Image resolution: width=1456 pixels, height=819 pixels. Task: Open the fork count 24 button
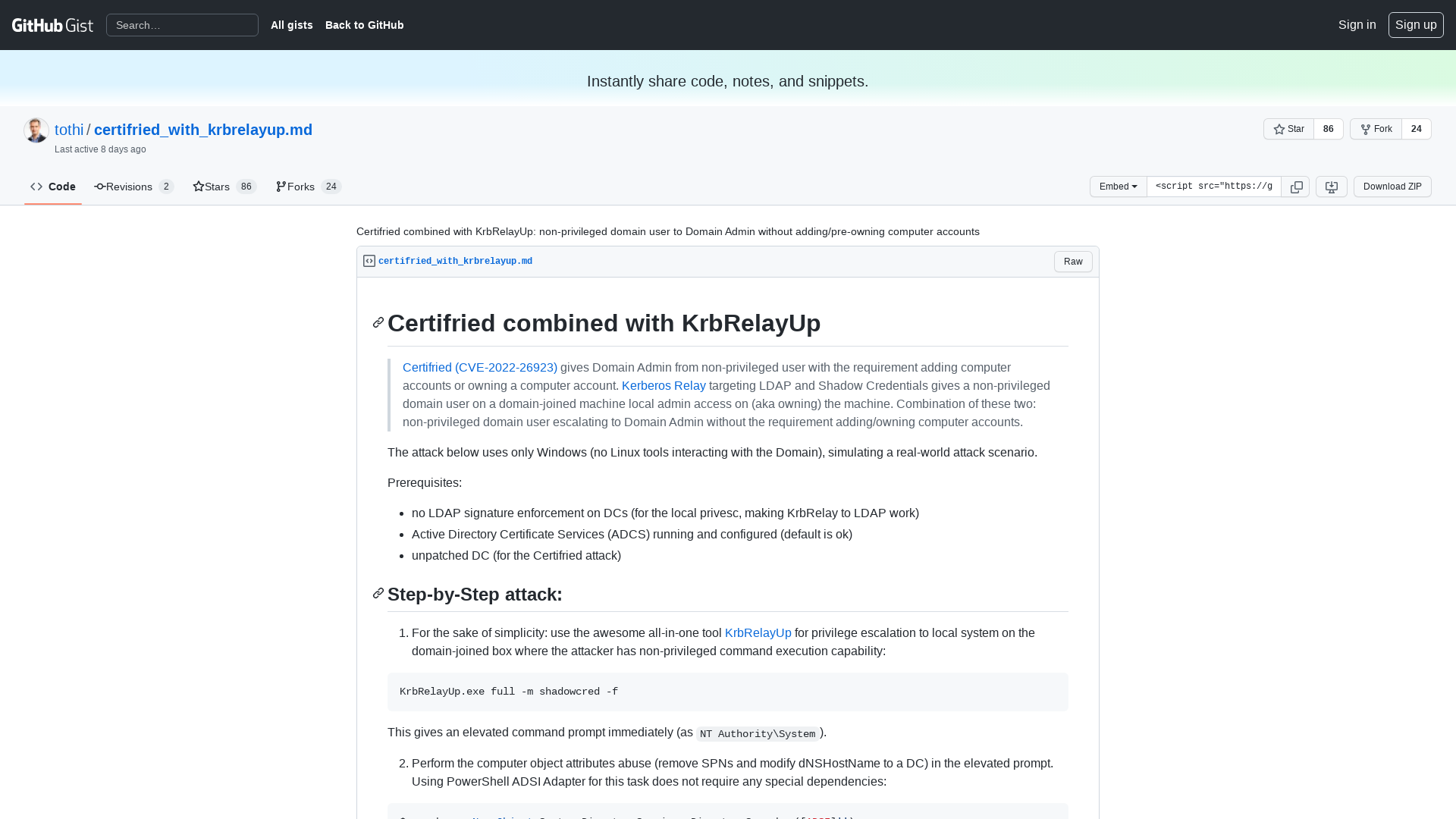click(1417, 129)
